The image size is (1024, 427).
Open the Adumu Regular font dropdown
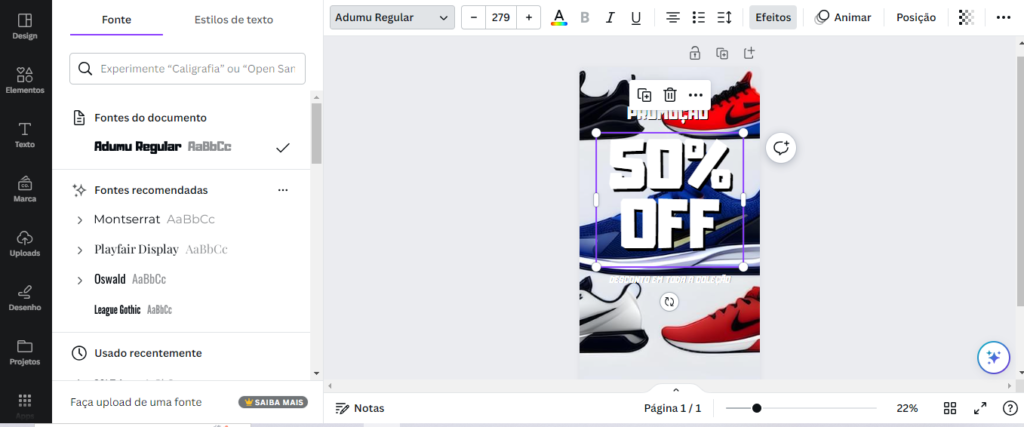coord(392,18)
